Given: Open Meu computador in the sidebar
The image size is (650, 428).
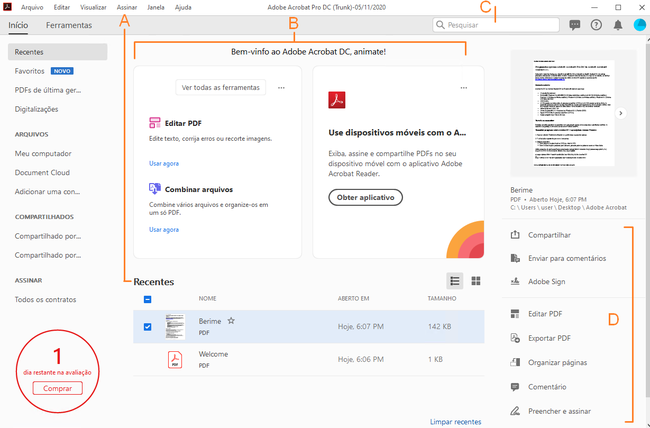Looking at the screenshot, I should [x=43, y=153].
